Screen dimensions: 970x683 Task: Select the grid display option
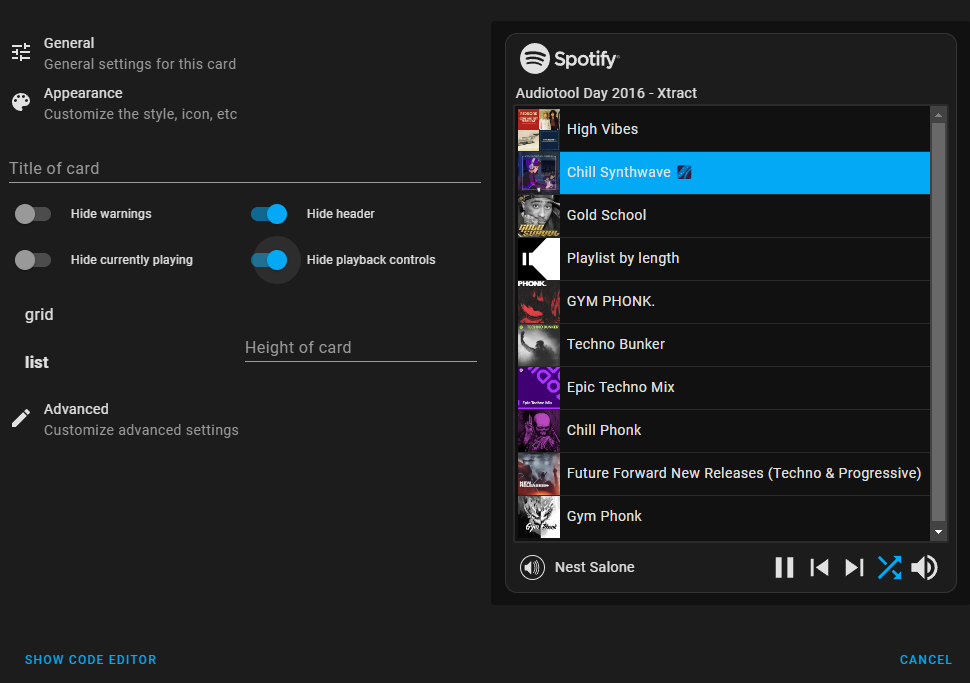pos(38,314)
